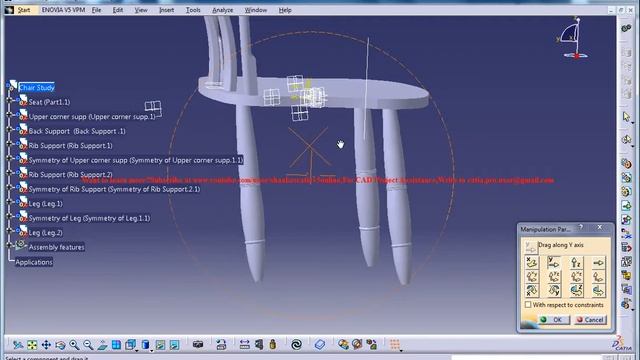Click the Measure Inertia weight icon

pos(273,345)
